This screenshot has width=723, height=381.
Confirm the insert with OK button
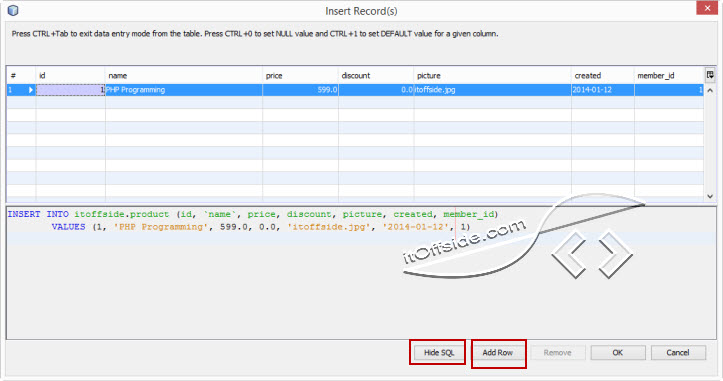(618, 352)
